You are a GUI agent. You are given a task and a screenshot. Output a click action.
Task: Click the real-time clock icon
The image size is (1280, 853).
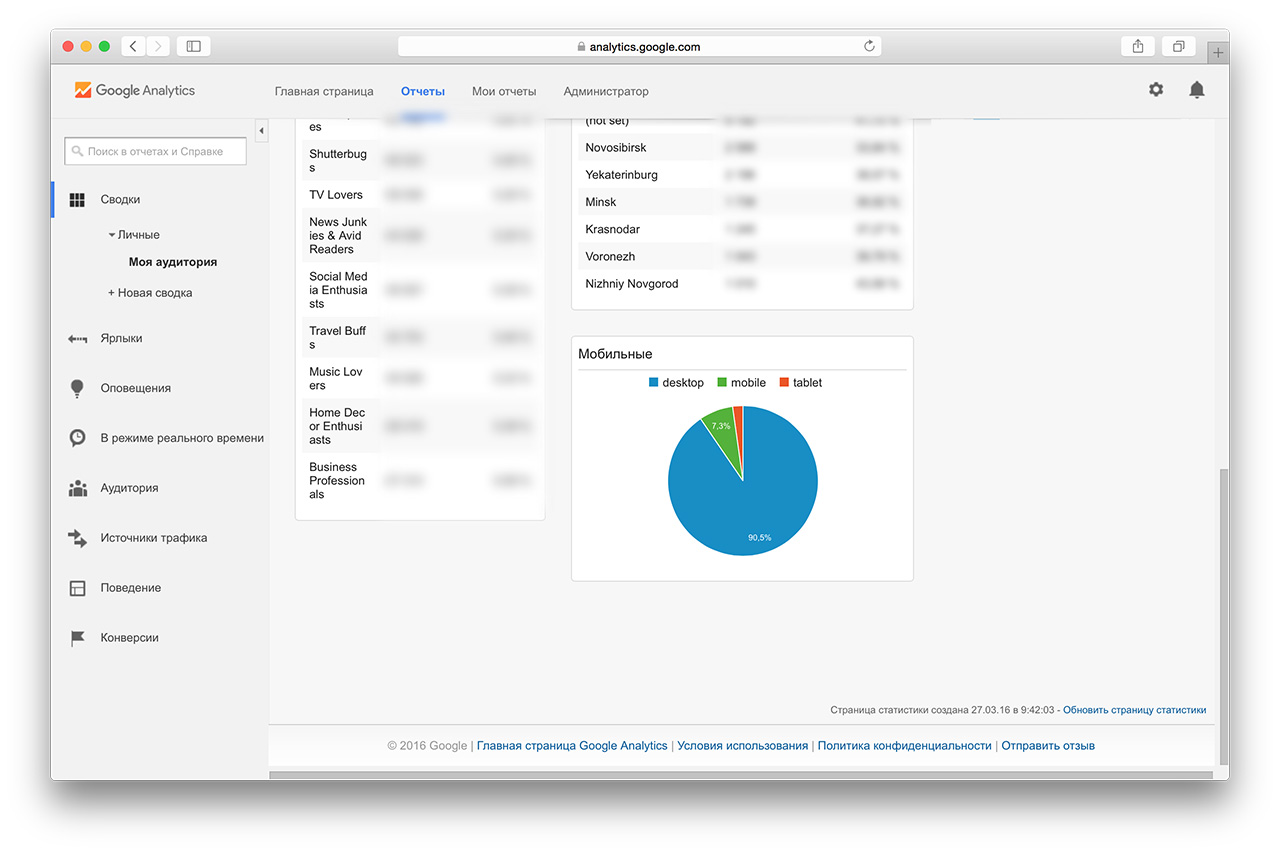(x=77, y=438)
